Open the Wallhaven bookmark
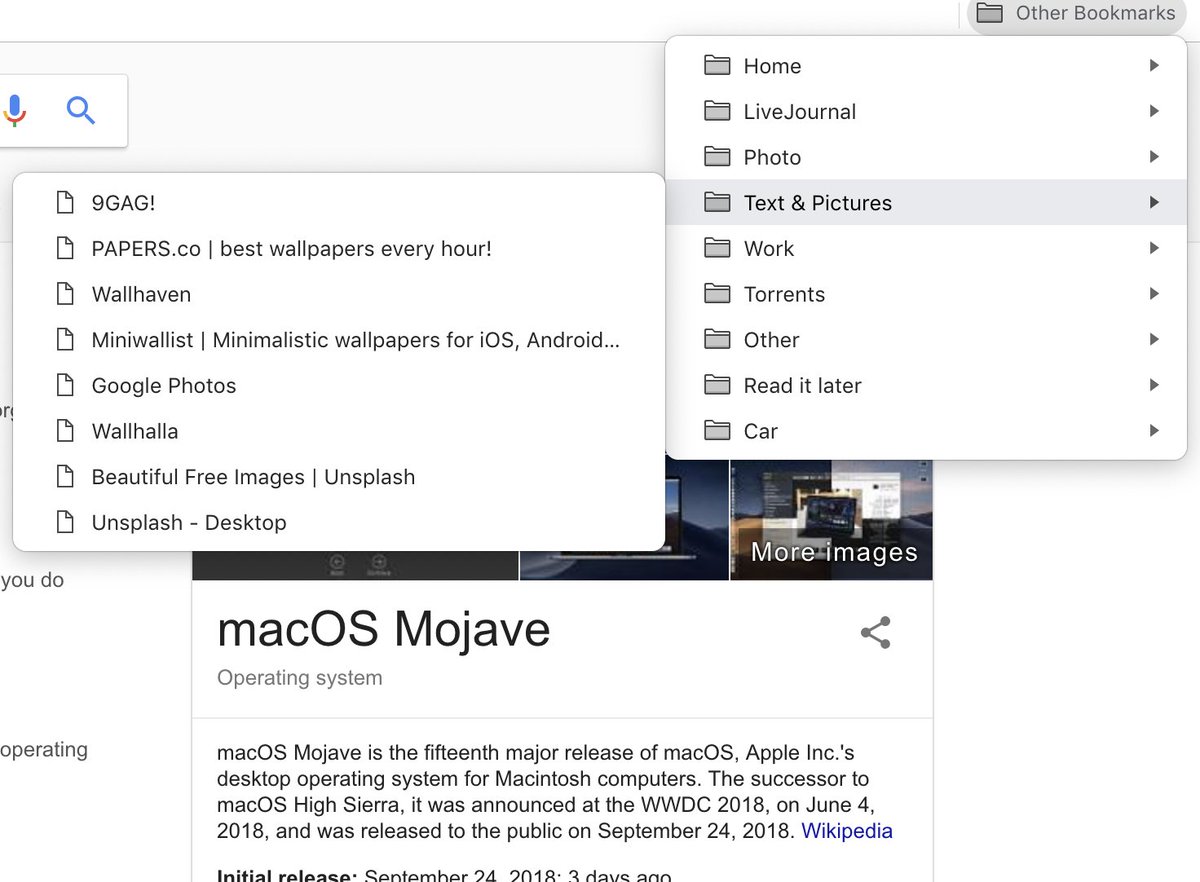 tap(338, 294)
